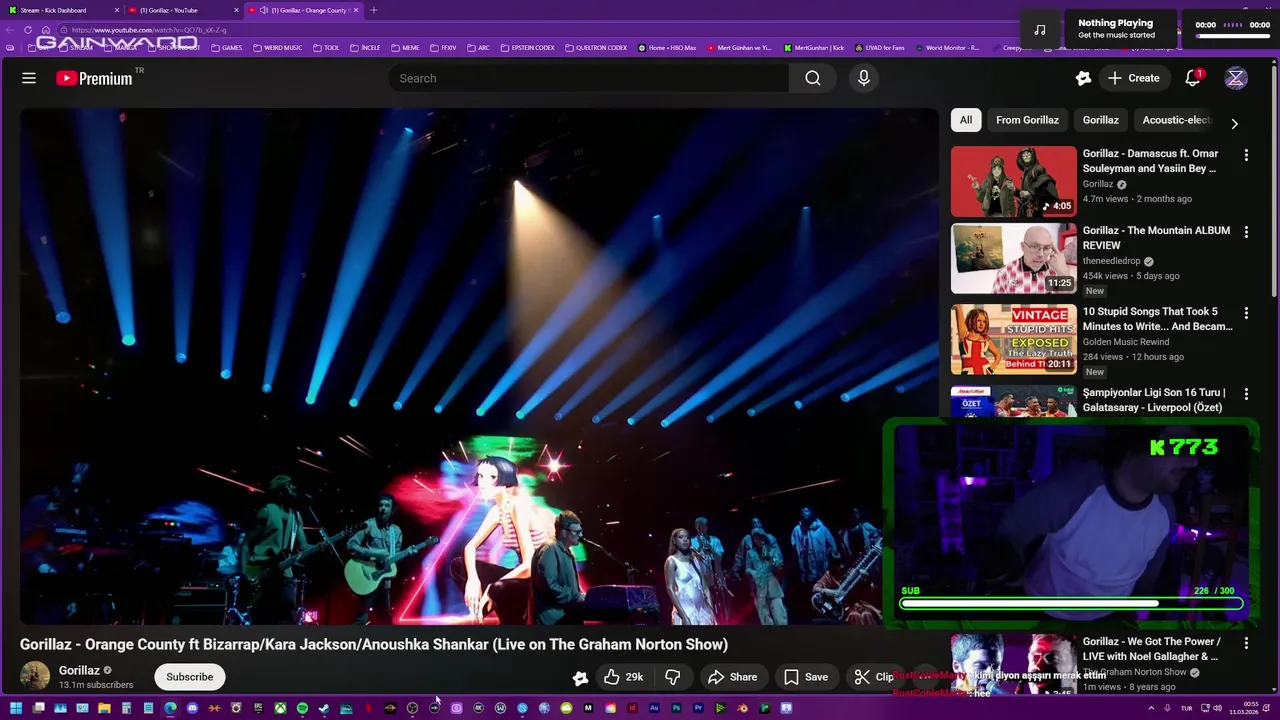Open The Mountain ALBUM REVIEW thumbnail
Viewport: 1280px width, 720px height.
(1014, 258)
